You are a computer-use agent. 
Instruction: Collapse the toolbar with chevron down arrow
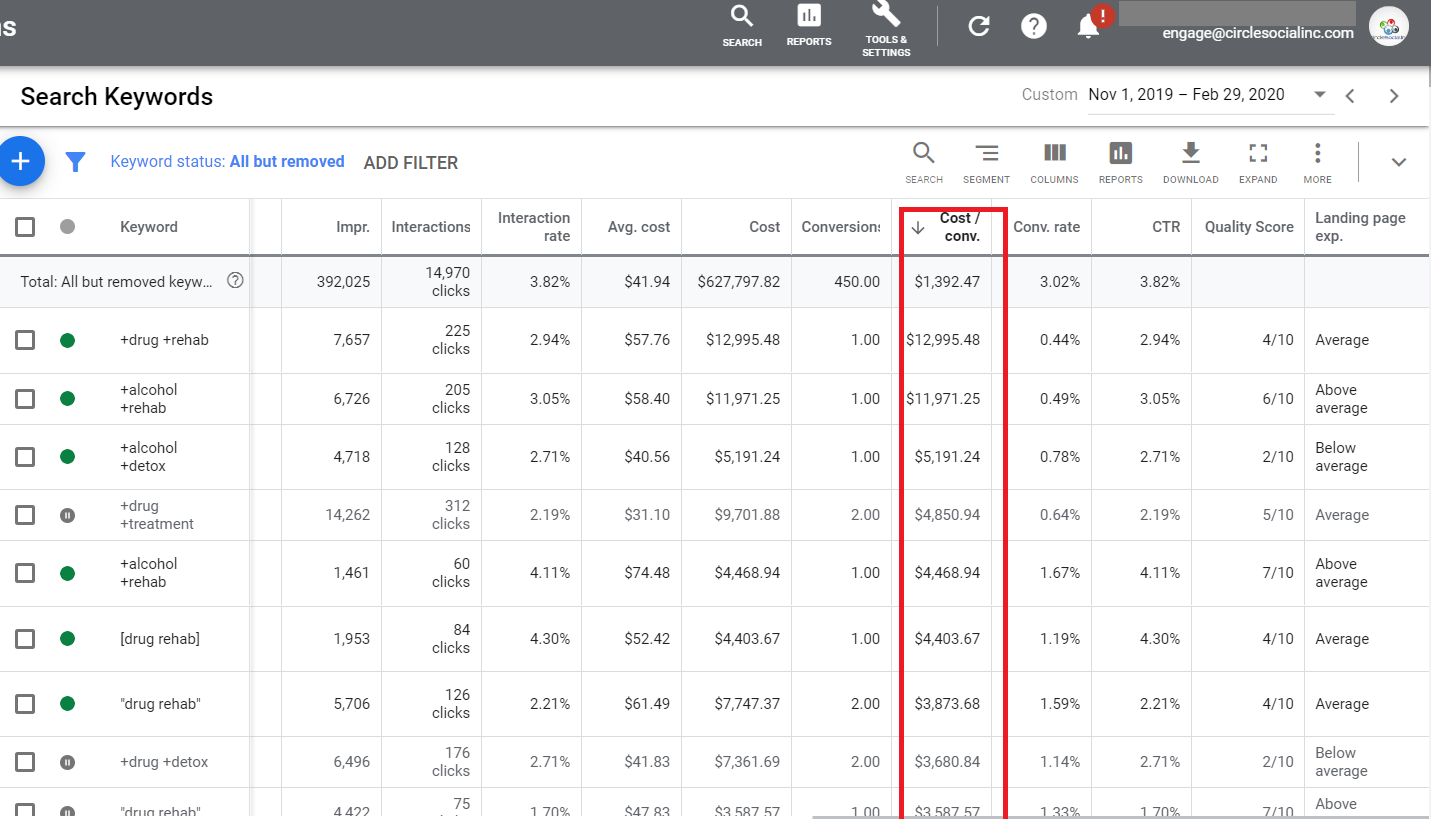click(x=1399, y=162)
